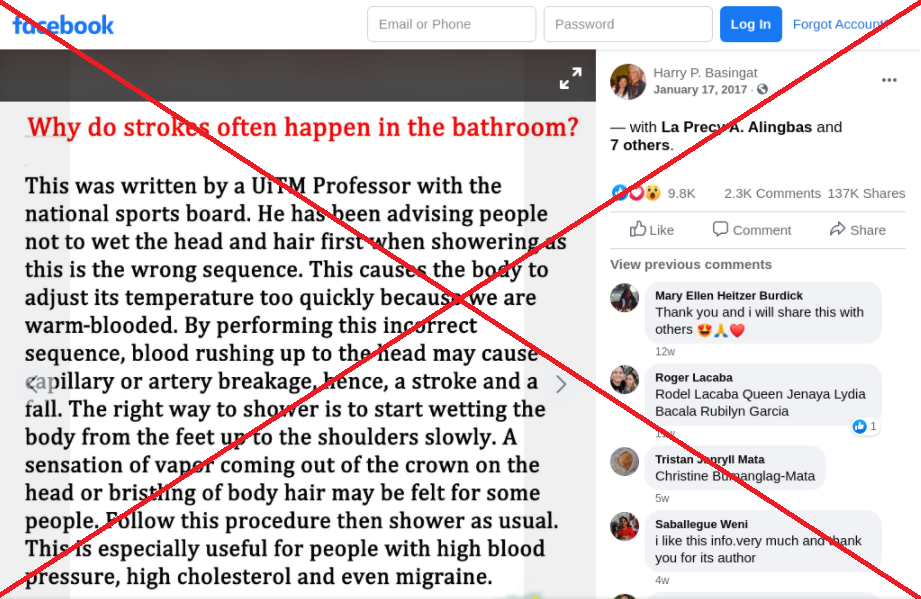The width and height of the screenshot is (921, 599).
Task: Focus the Password input field
Action: click(x=628, y=24)
